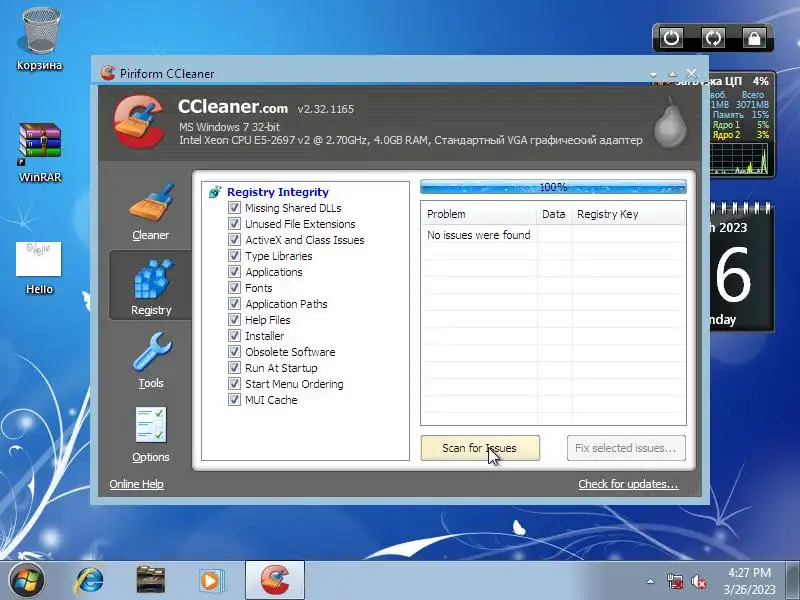Open the Recycle Bin (Корзина) desktop icon
Viewport: 800px width, 600px height.
pyautogui.click(x=39, y=39)
